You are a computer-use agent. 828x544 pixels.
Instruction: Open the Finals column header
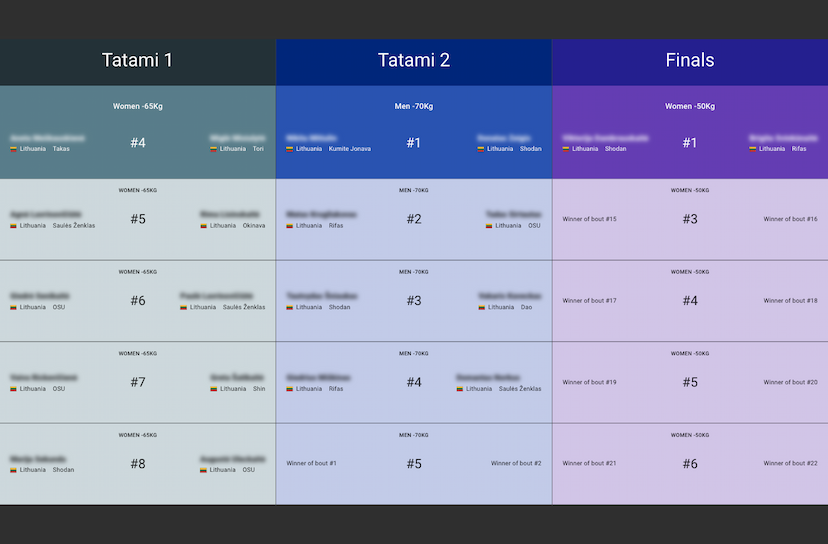point(690,61)
